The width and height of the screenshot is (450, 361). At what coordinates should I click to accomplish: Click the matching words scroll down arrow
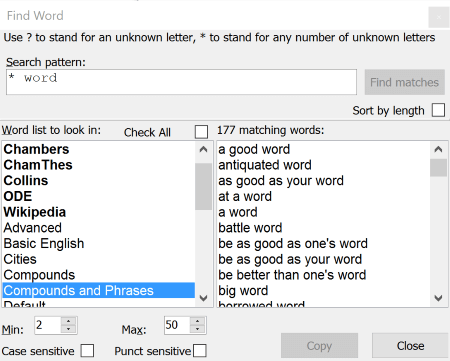tap(438, 298)
